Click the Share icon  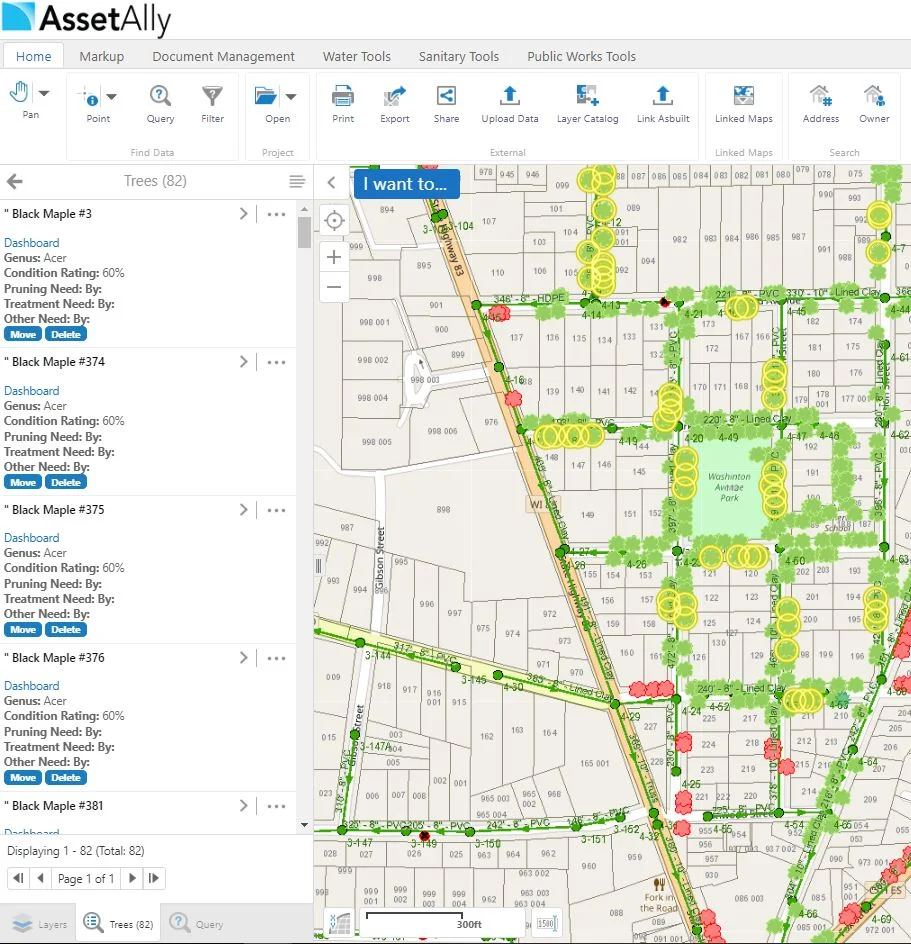tap(446, 96)
